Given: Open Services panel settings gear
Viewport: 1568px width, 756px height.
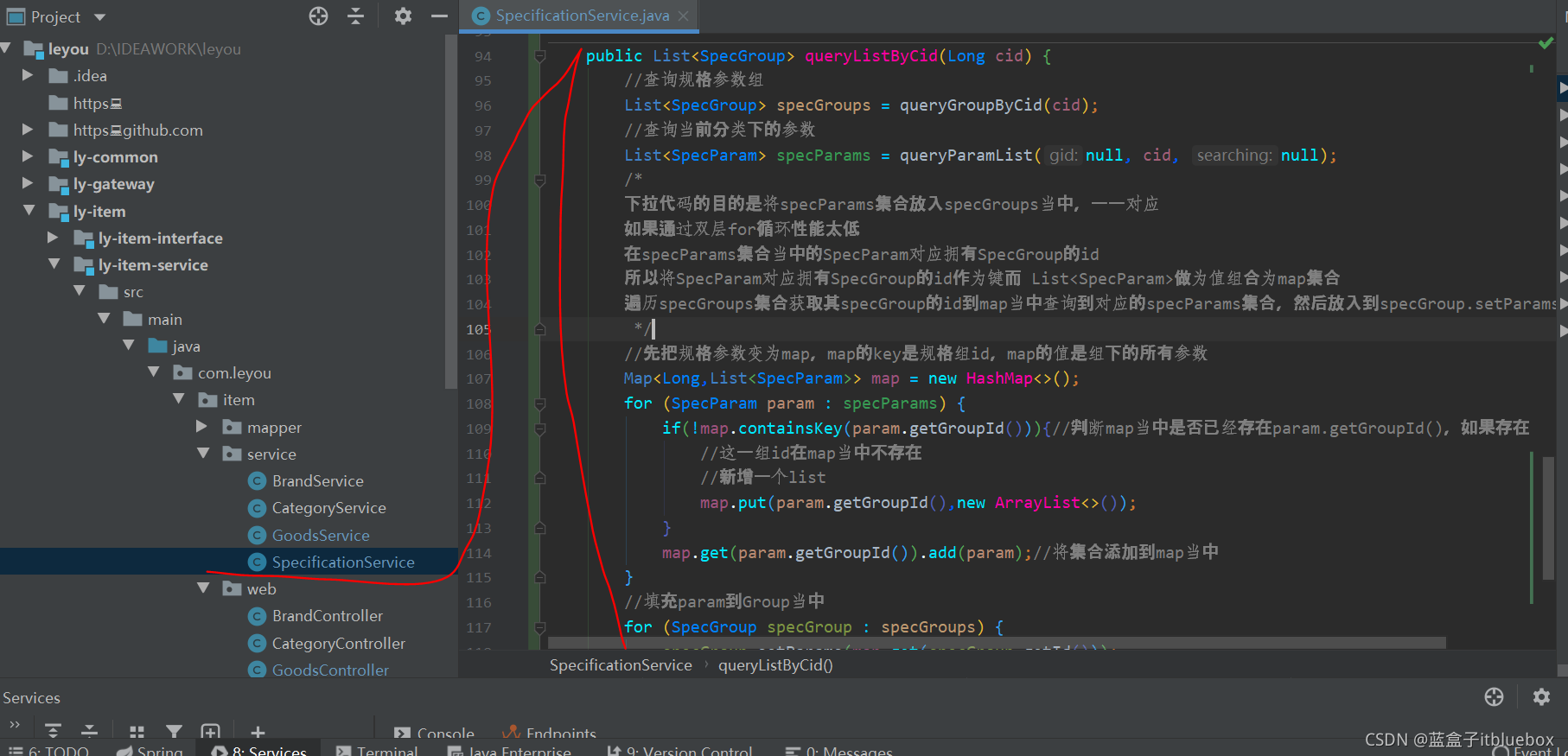Looking at the screenshot, I should point(1541,696).
